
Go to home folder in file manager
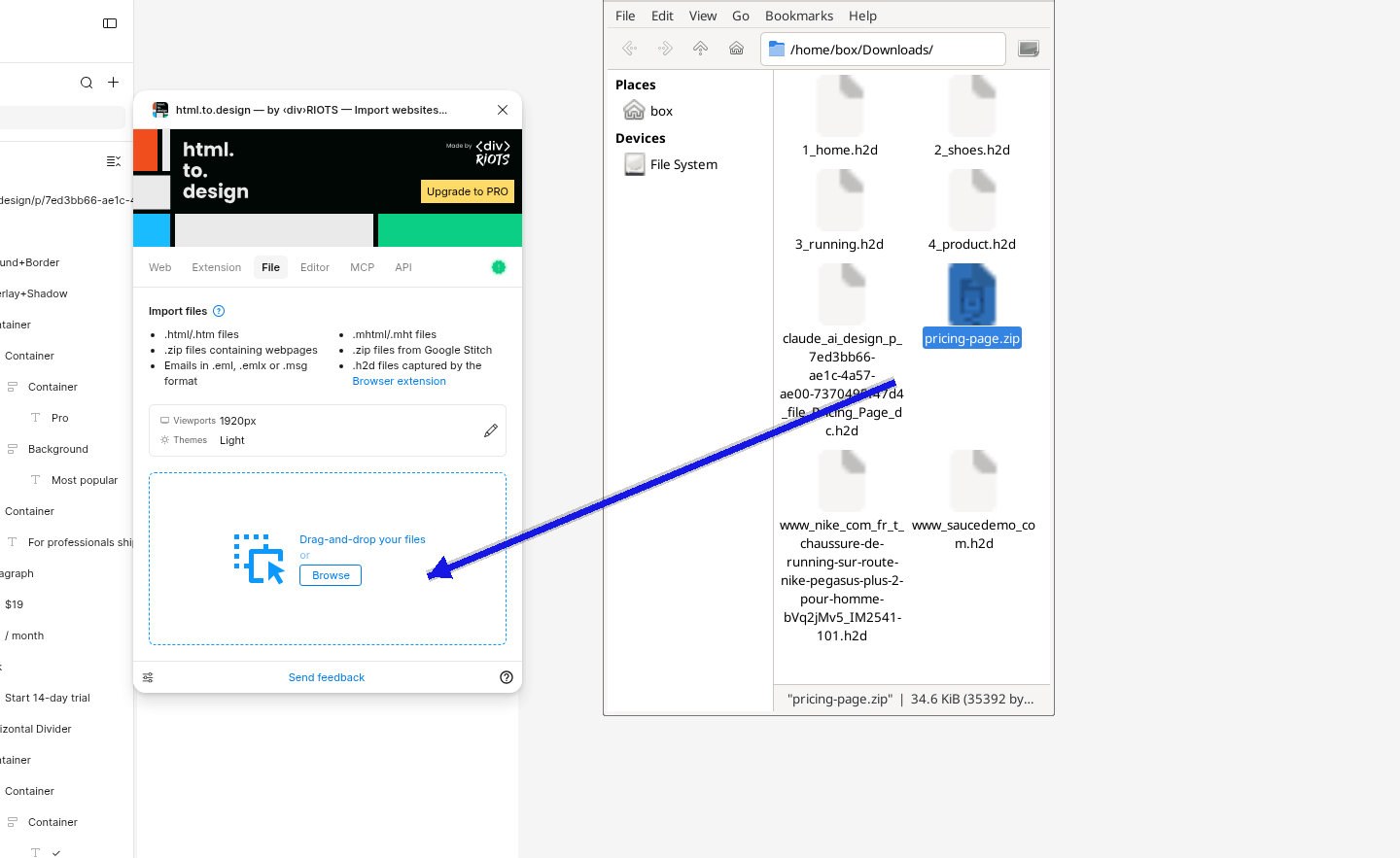click(x=736, y=49)
